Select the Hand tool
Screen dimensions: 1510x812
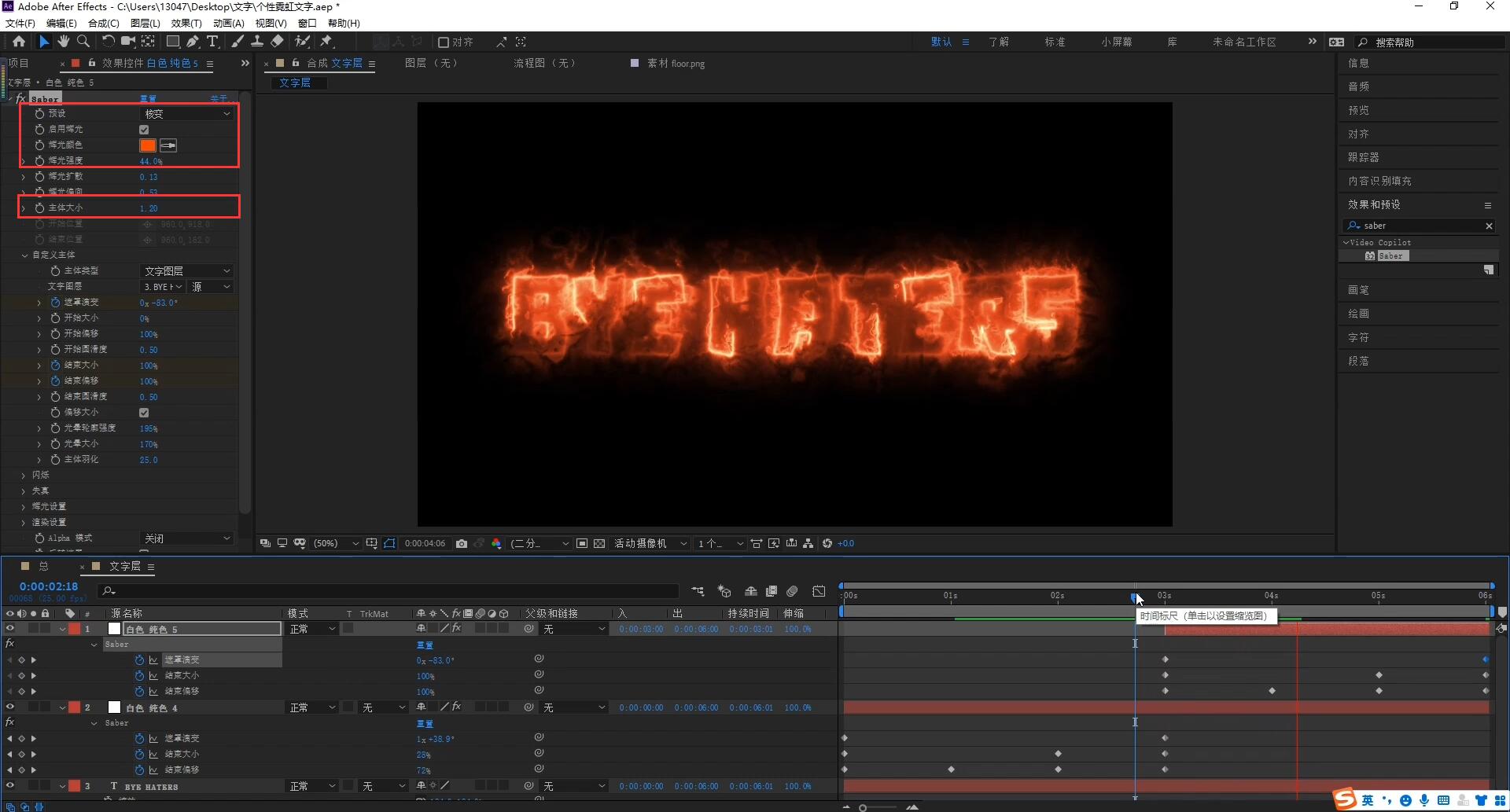(63, 42)
